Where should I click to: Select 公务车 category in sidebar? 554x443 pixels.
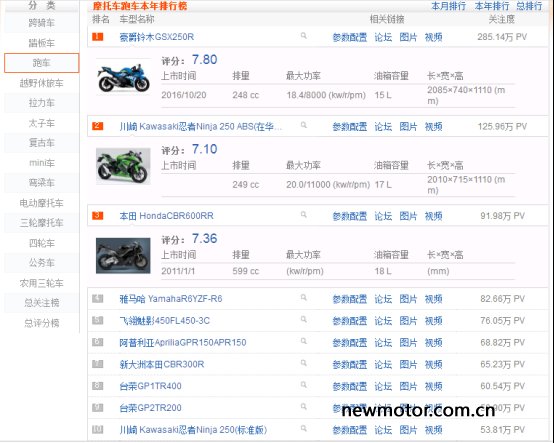(42, 263)
